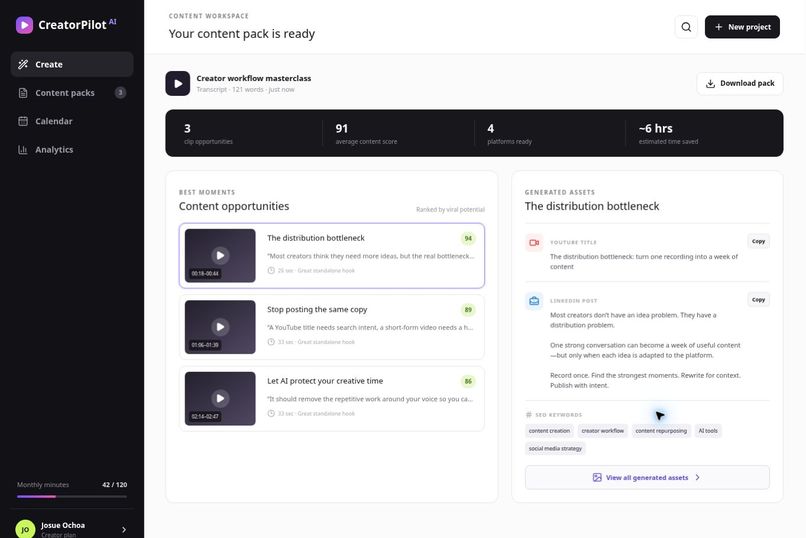This screenshot has height=538, width=806.
Task: Click the 42 / 120 minutes value
Action: 115,485
